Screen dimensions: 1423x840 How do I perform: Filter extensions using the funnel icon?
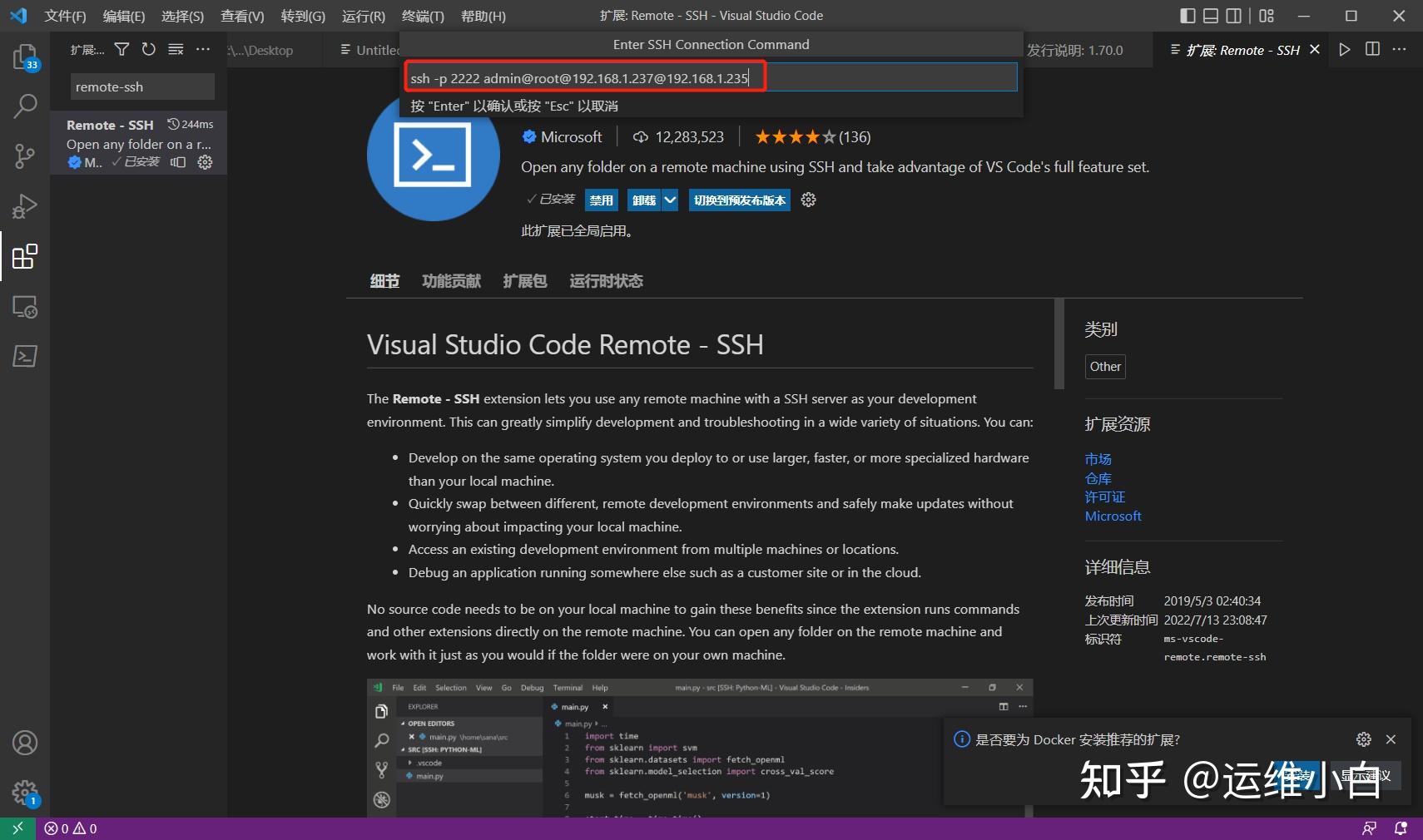click(x=121, y=49)
